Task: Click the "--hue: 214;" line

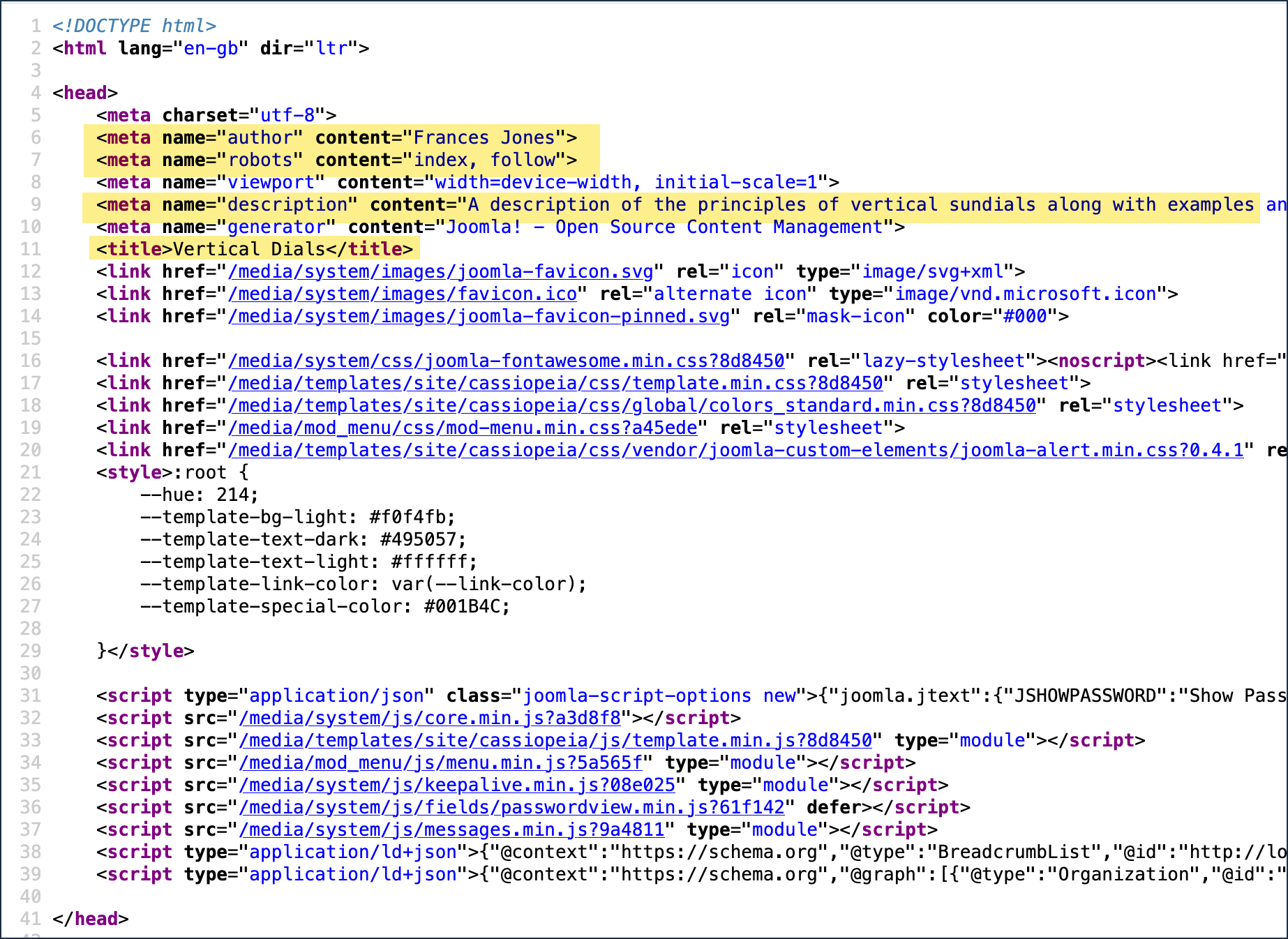Action: click(x=200, y=495)
